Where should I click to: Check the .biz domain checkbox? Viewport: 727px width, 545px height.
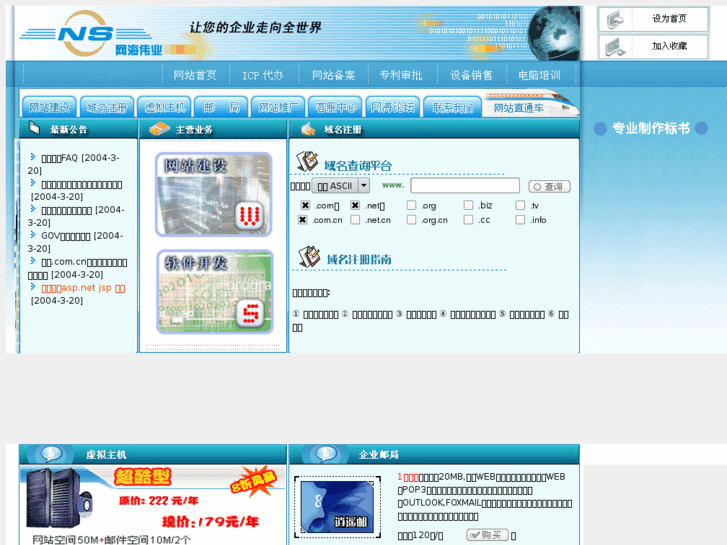click(x=468, y=205)
